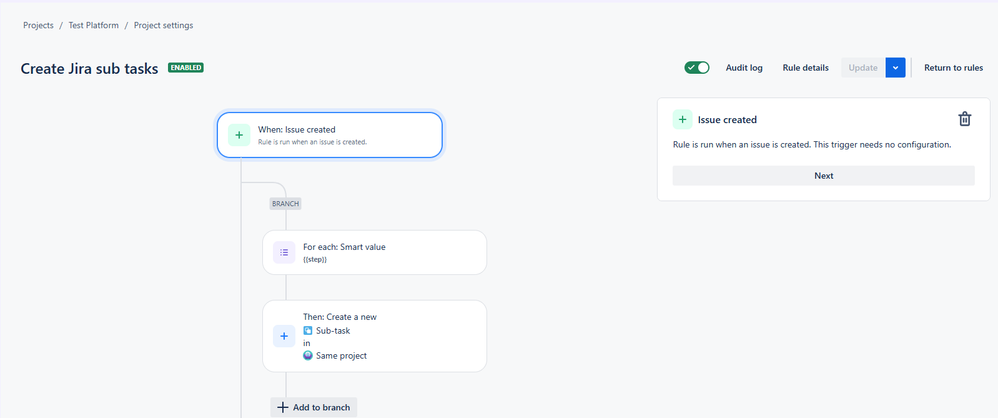Click the plus icon in the Issue created panel header
Image resolution: width=998 pixels, height=418 pixels.
(x=682, y=120)
